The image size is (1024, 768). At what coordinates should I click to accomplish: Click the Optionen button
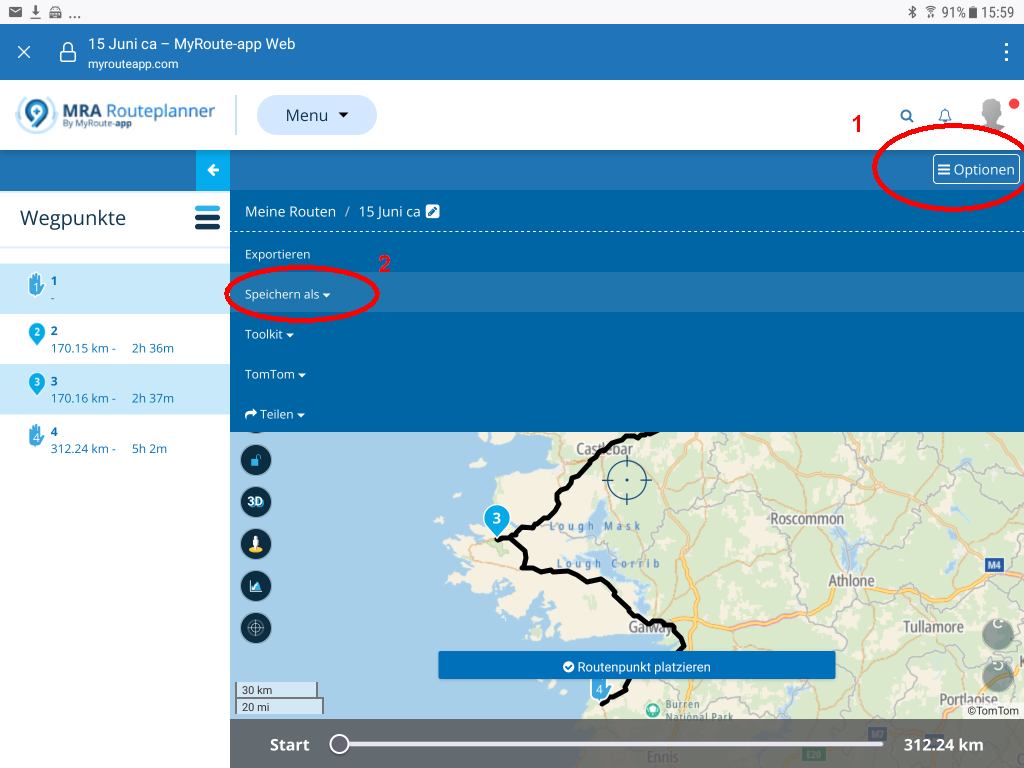(x=976, y=169)
